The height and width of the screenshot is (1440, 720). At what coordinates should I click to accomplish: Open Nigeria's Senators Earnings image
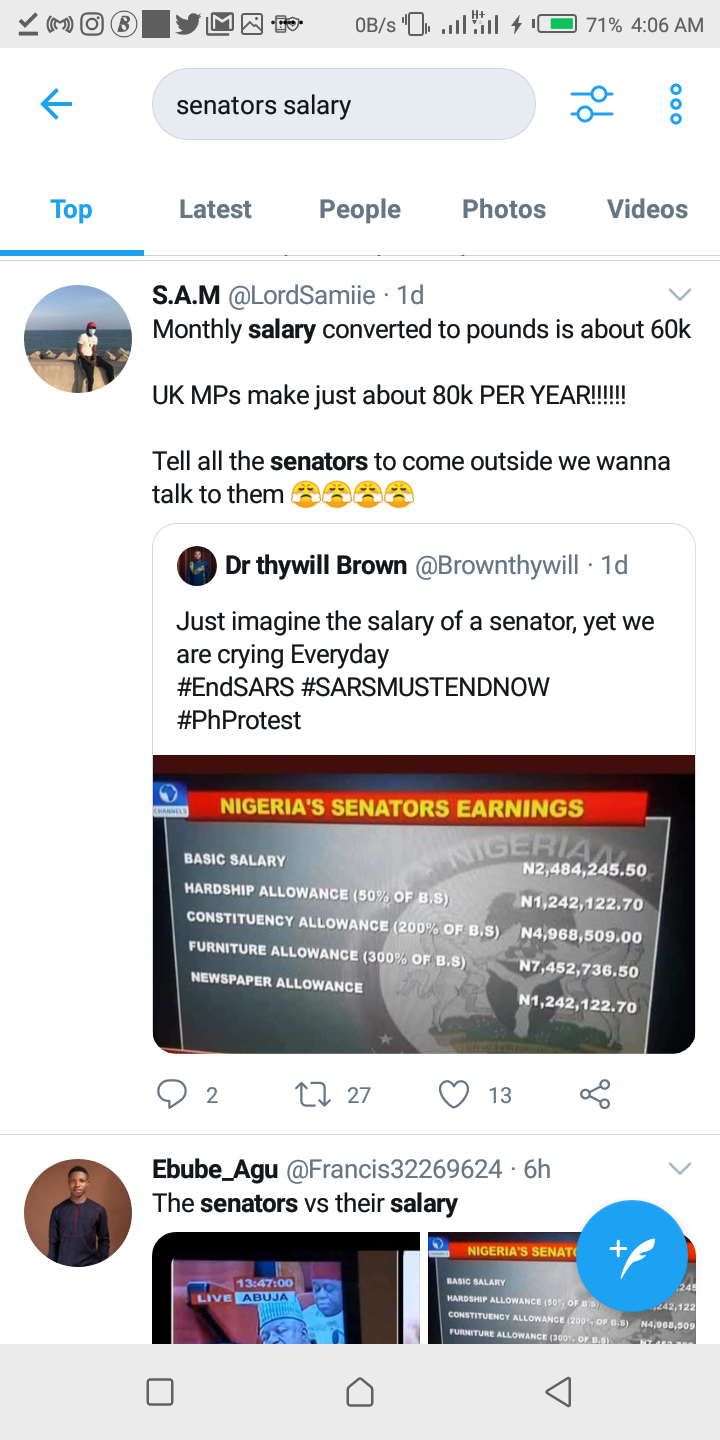coord(423,904)
